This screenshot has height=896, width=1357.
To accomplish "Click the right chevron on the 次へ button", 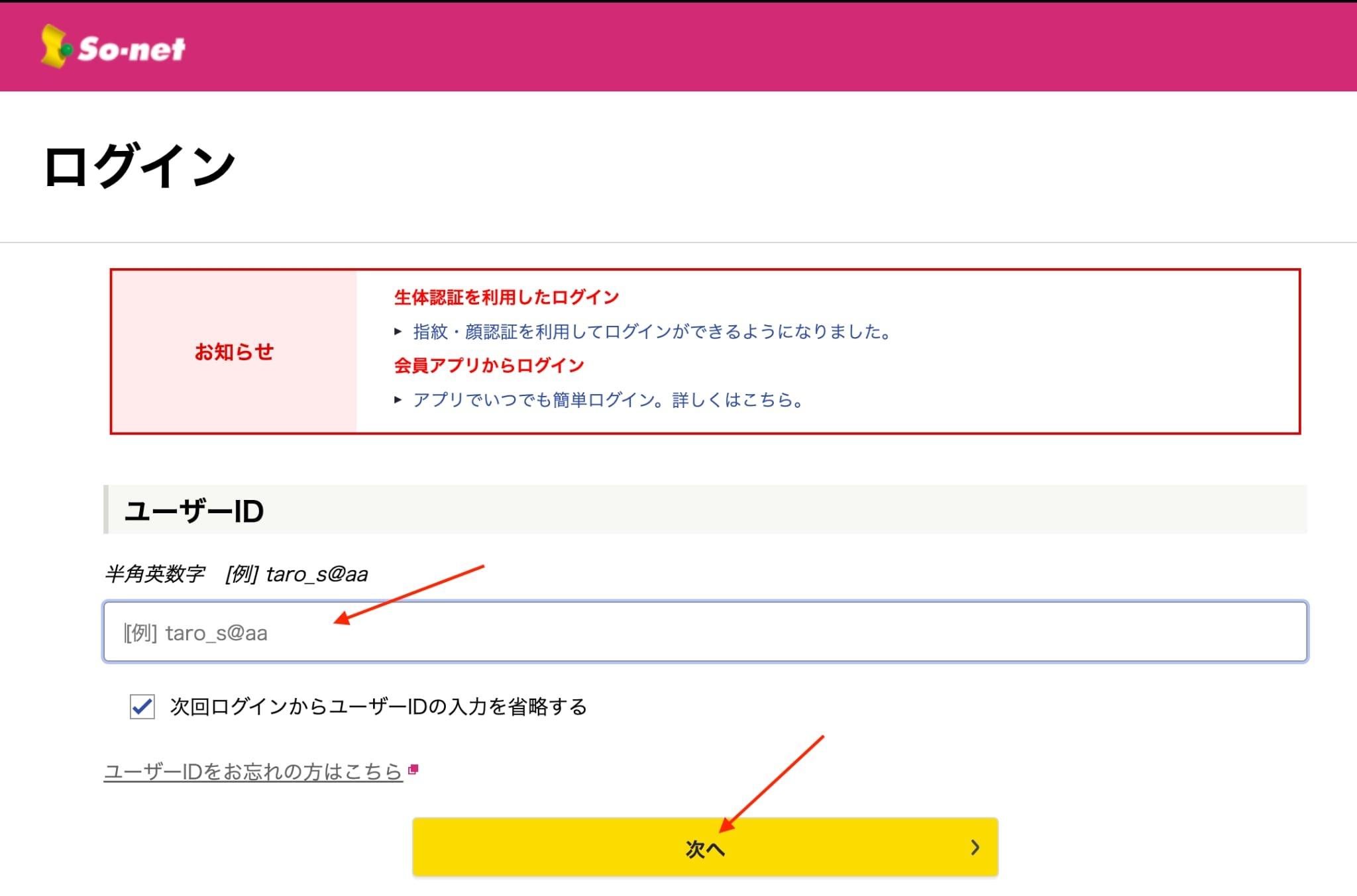I will point(975,847).
